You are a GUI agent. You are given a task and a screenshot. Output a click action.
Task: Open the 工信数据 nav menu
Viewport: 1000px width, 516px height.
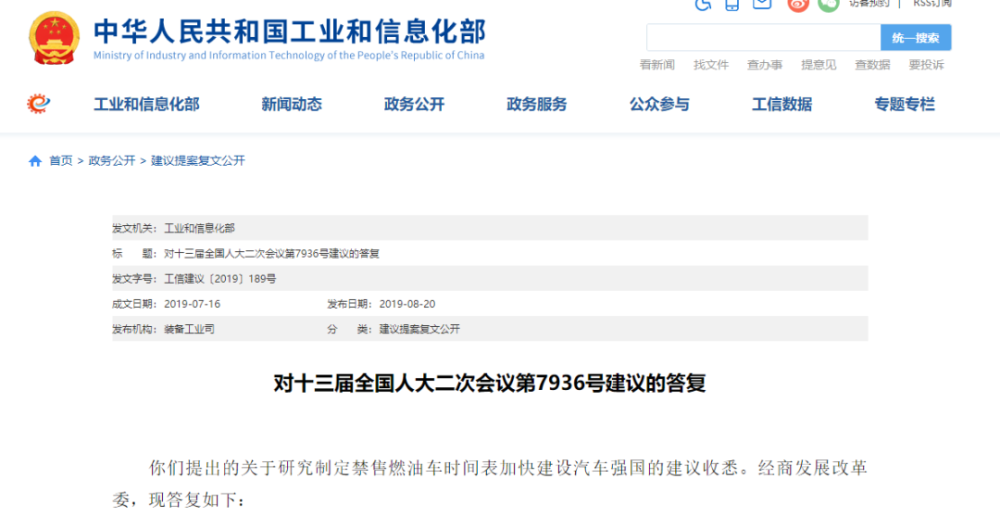pos(782,104)
